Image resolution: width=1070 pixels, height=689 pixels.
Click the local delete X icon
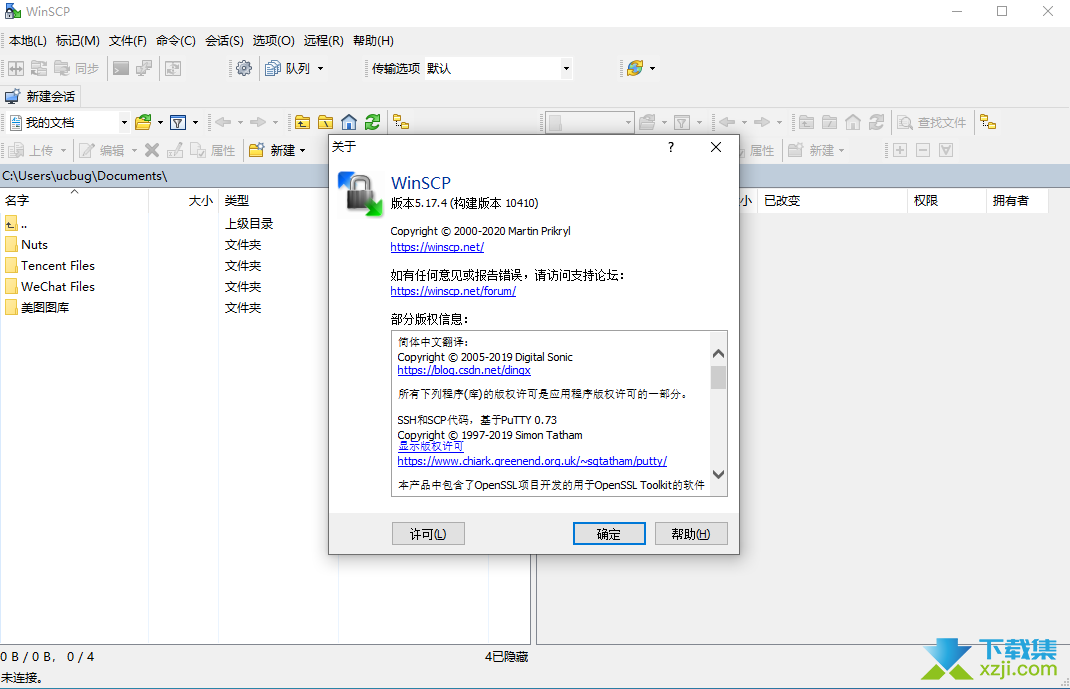click(152, 150)
